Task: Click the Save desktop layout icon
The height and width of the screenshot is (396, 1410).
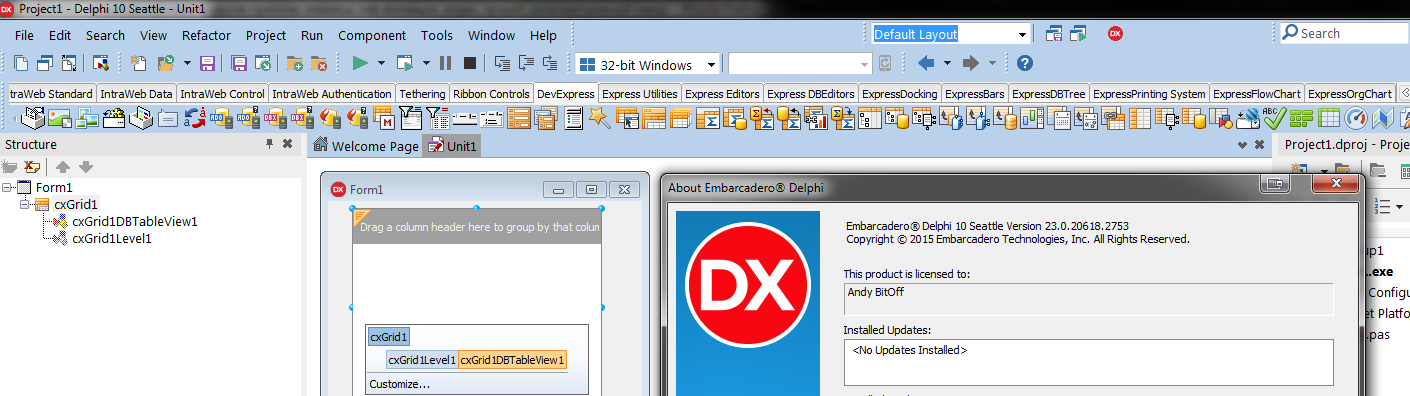Action: click(1053, 33)
